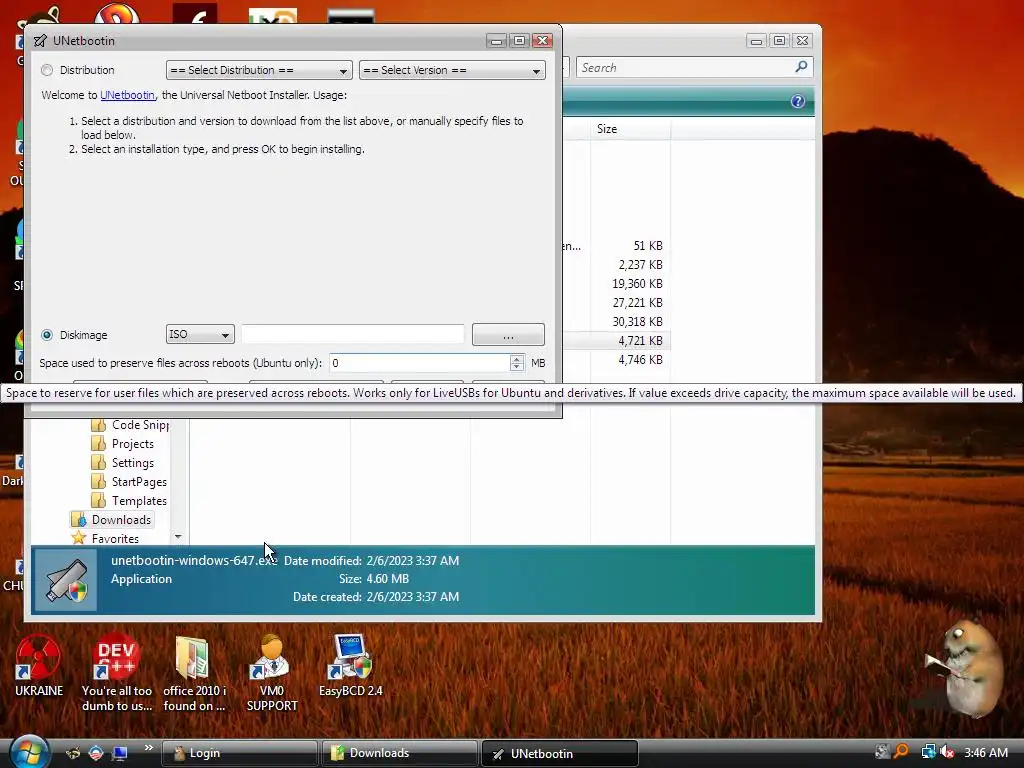The image size is (1024, 768).
Task: Select the file row with size 27,221 KB
Action: [x=616, y=302]
